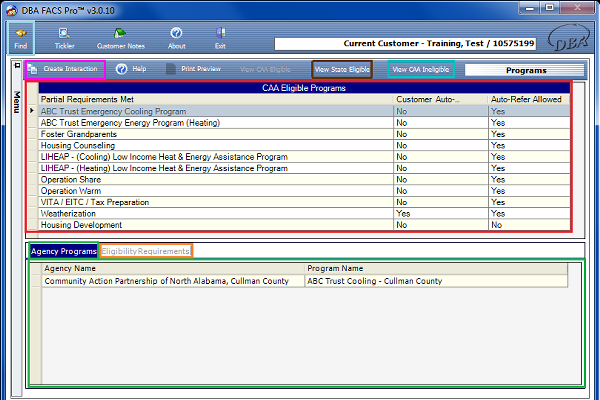600x400 pixels.
Task: Click the Program Name column header
Action: pyautogui.click(x=436, y=269)
